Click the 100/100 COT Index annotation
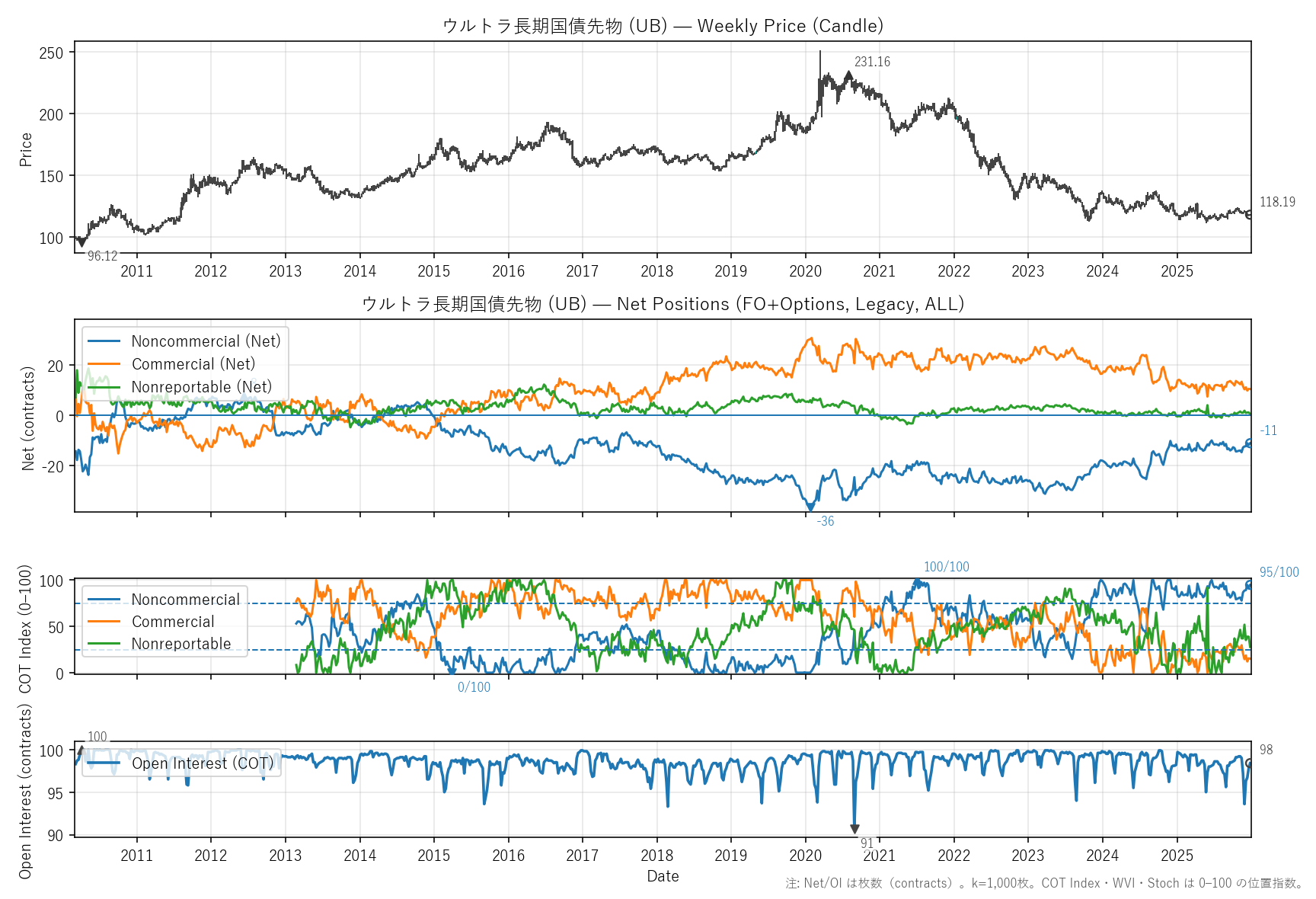The image size is (1316, 899). tap(946, 567)
